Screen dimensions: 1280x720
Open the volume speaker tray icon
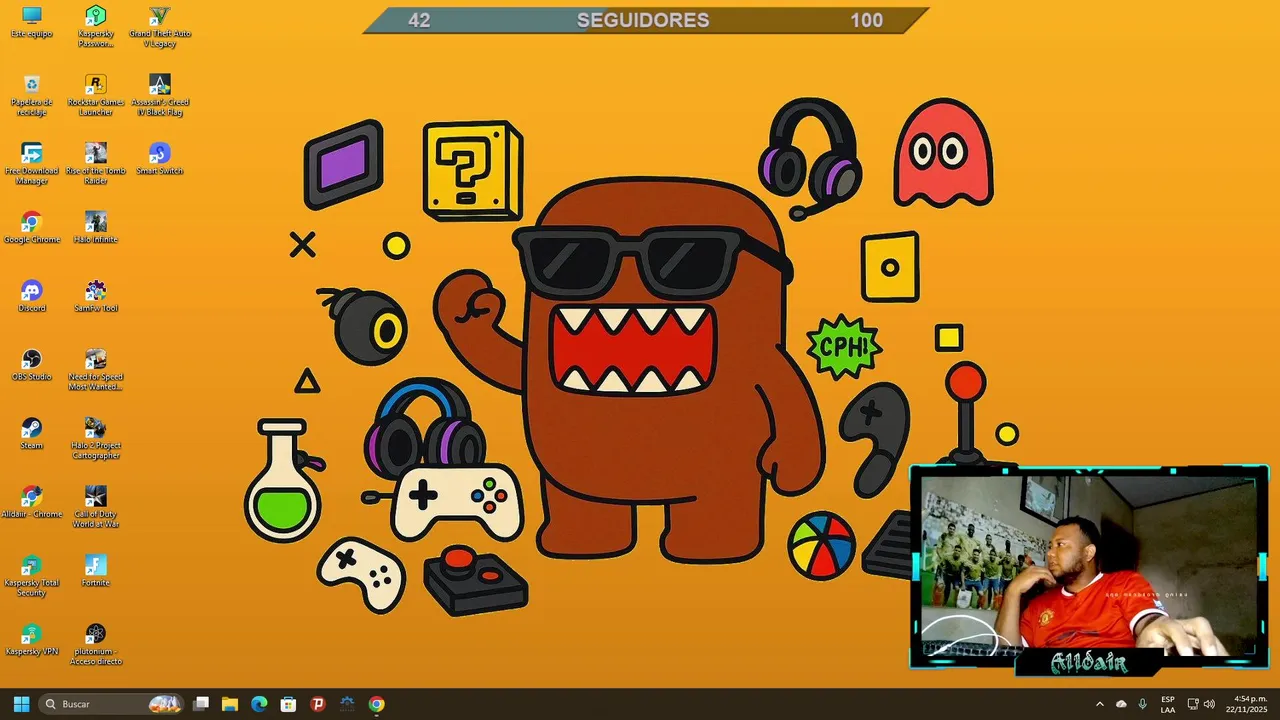click(1210, 704)
